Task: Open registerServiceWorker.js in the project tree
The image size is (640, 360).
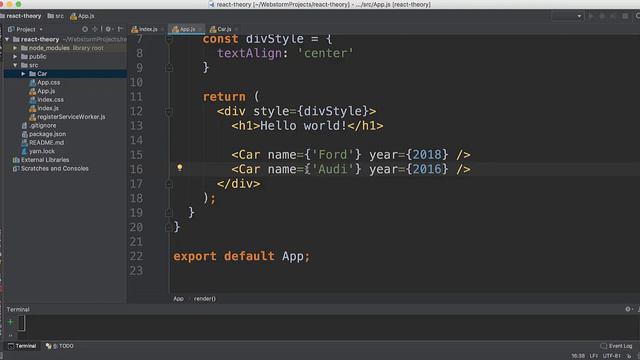Action: (x=71, y=117)
